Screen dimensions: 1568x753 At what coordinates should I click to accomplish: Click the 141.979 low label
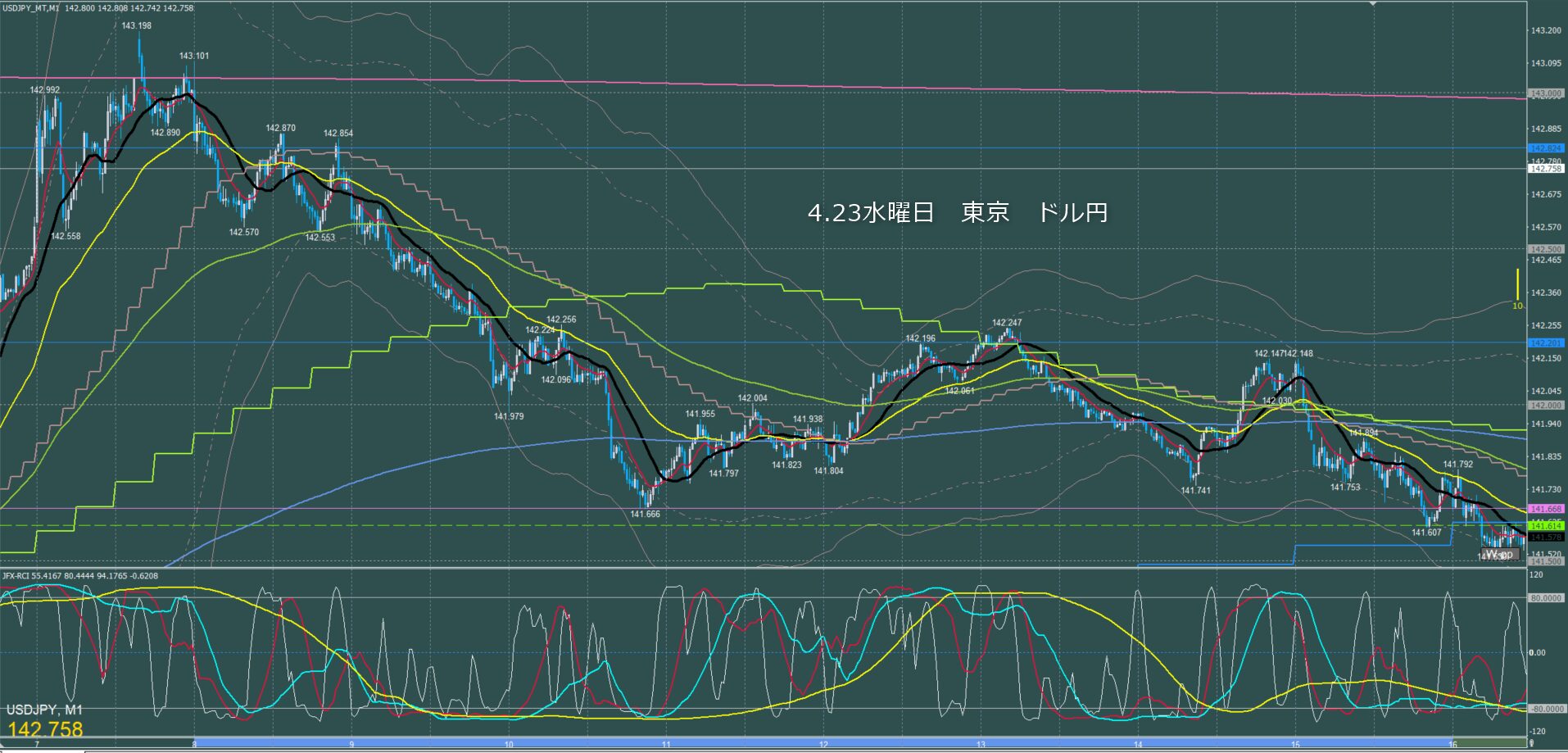click(509, 417)
